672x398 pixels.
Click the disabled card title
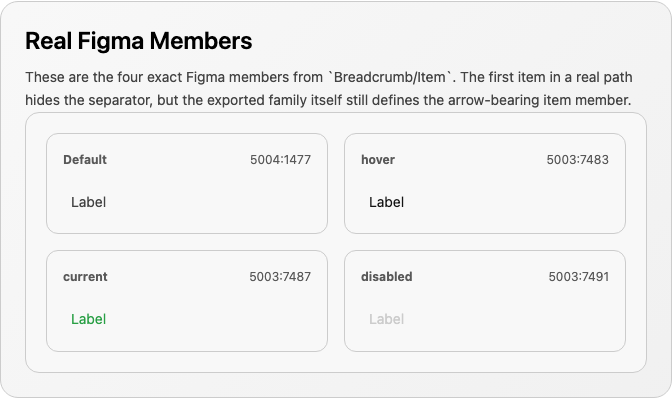[x=387, y=277]
